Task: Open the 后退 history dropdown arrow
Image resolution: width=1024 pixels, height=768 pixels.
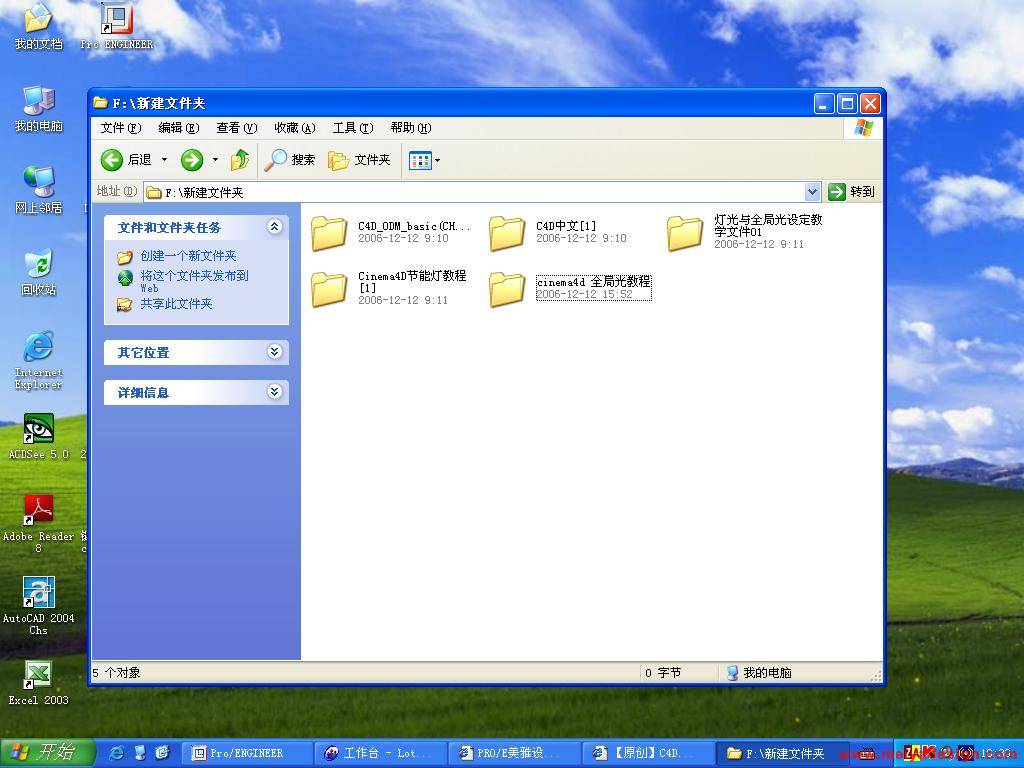Action: [165, 159]
